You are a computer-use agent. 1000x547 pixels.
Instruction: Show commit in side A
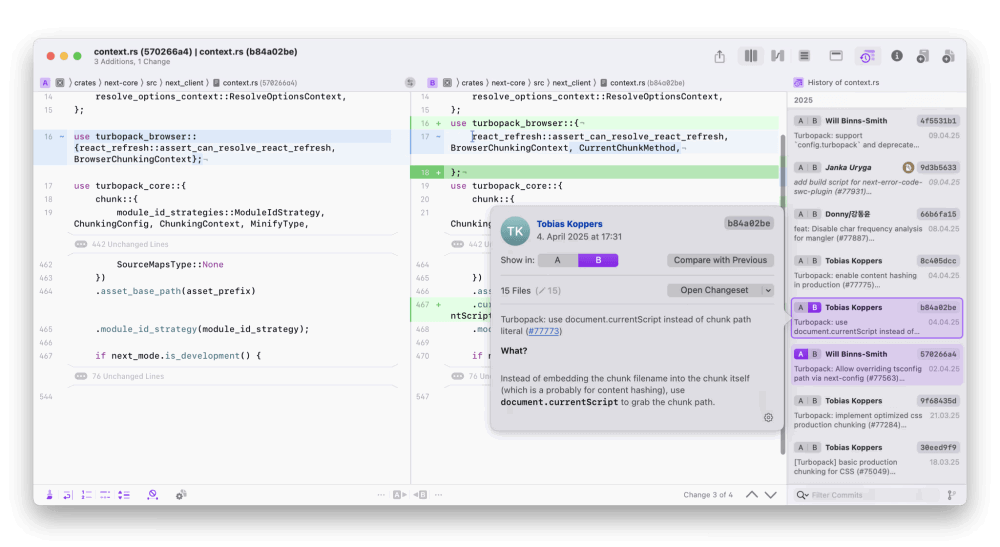coord(558,260)
